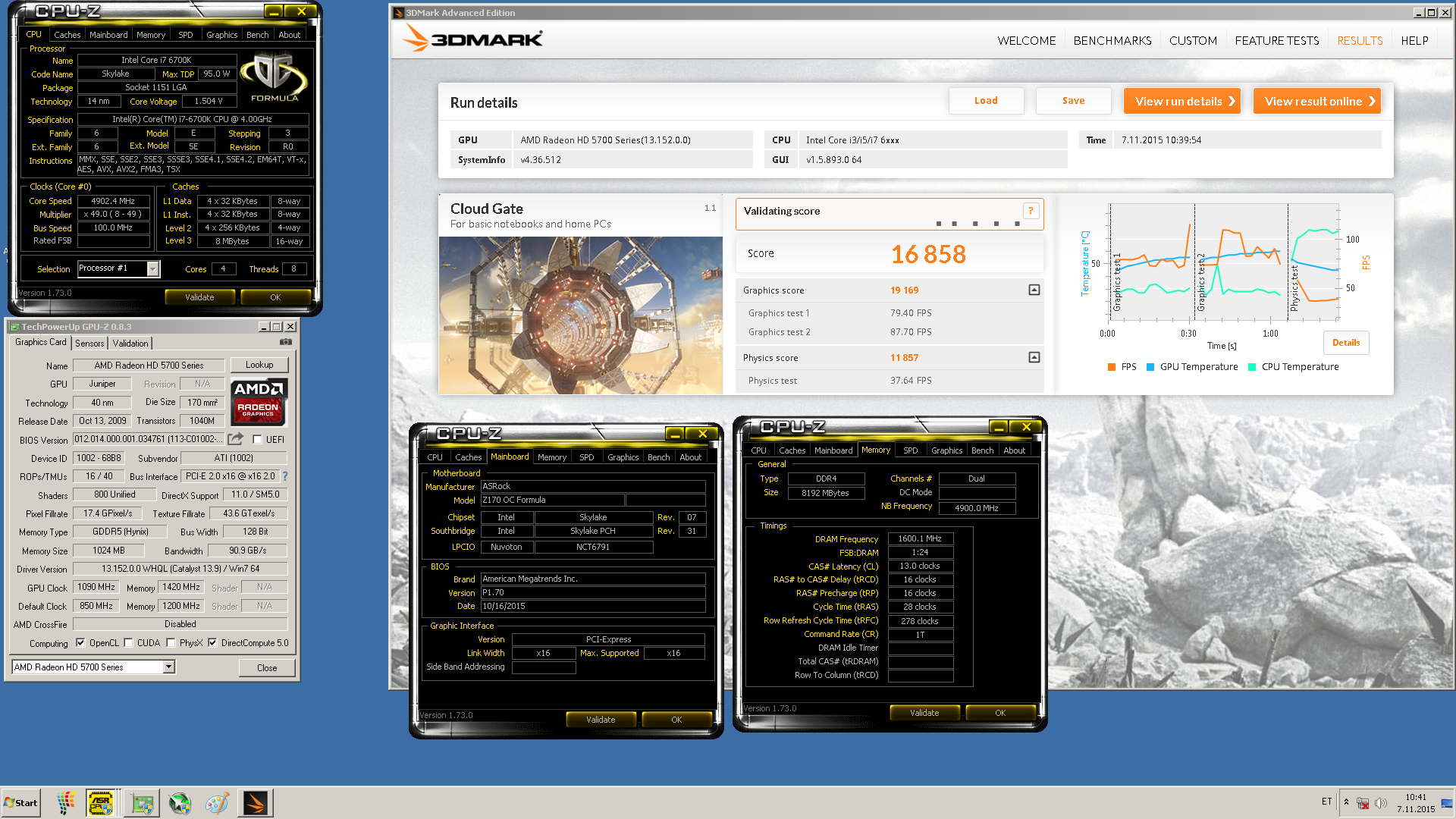Click the volume speaker tray icon
Image resolution: width=1456 pixels, height=819 pixels.
click(1380, 802)
